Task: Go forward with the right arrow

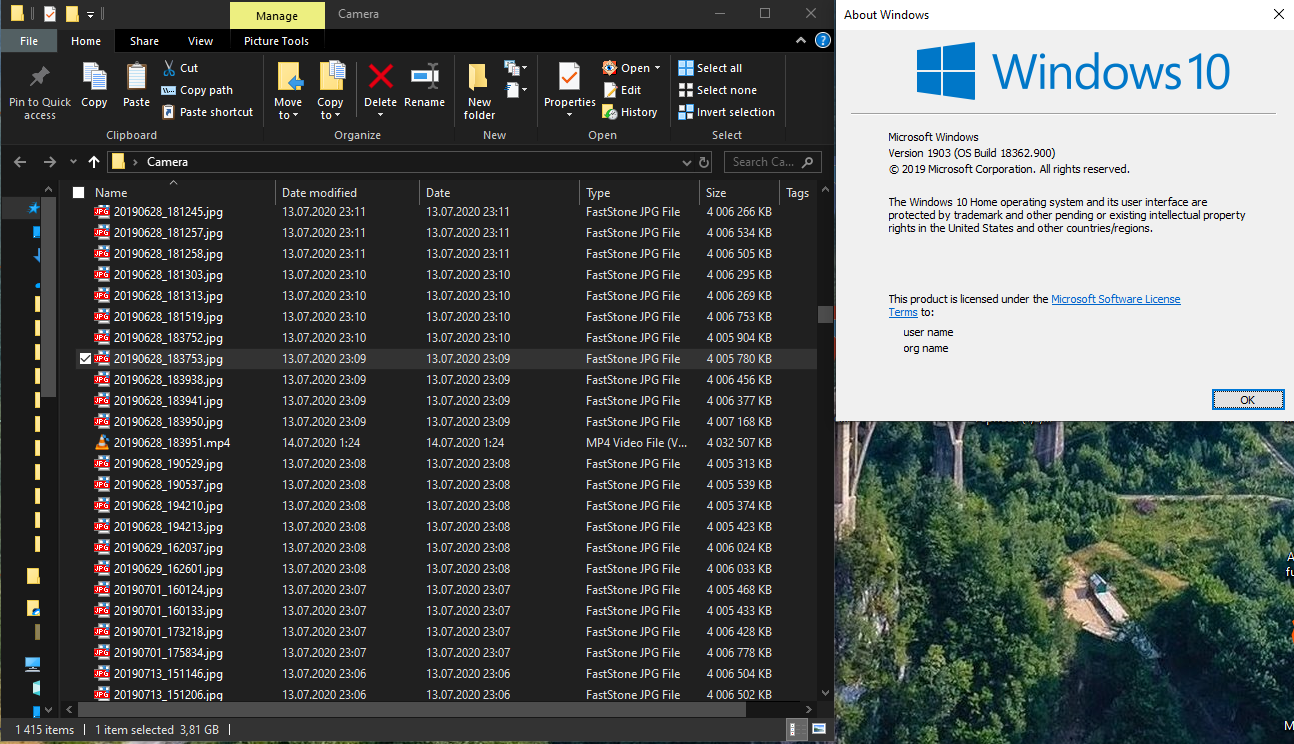Action: pyautogui.click(x=49, y=162)
